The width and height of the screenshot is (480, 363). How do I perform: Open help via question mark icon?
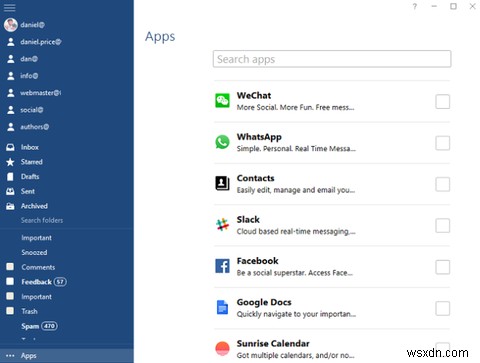click(x=415, y=6)
